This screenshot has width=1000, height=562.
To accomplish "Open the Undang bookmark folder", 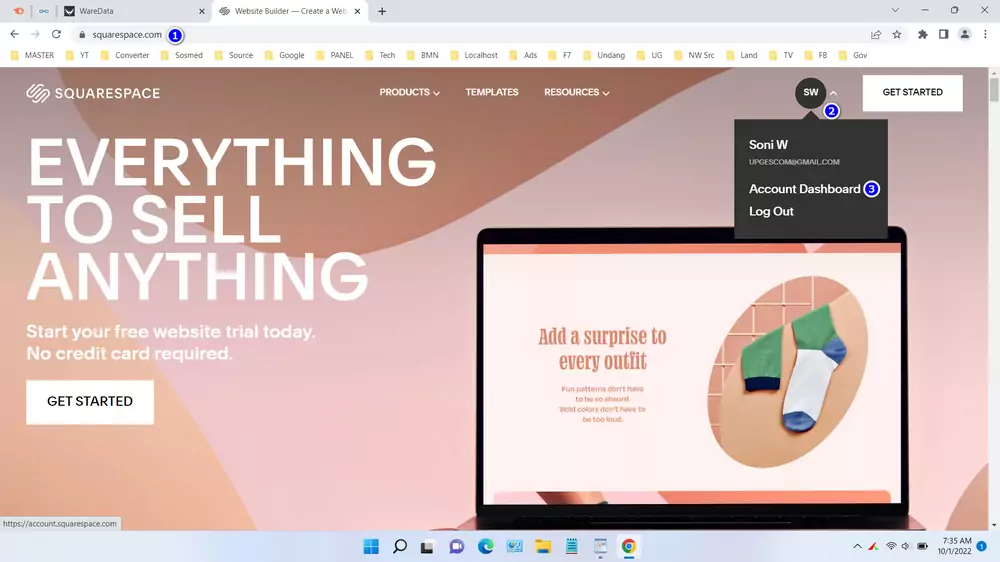I will (x=604, y=55).
